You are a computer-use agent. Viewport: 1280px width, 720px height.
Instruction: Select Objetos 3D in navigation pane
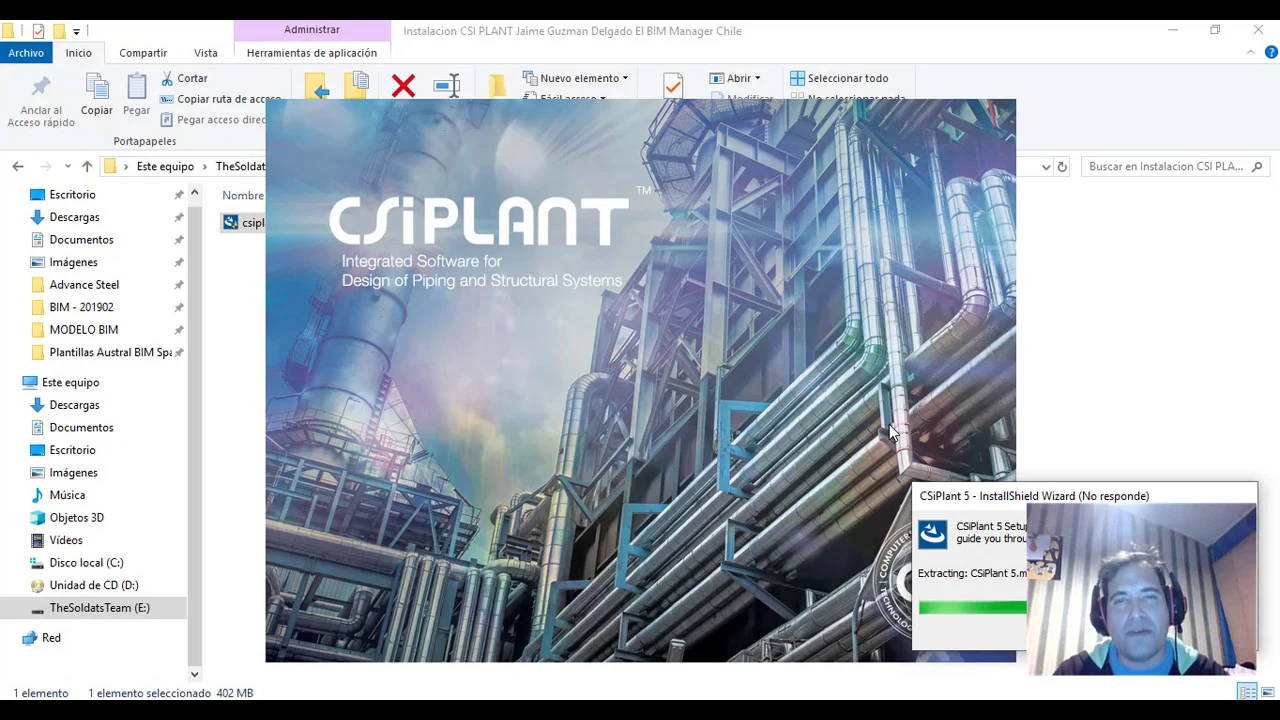coord(76,518)
